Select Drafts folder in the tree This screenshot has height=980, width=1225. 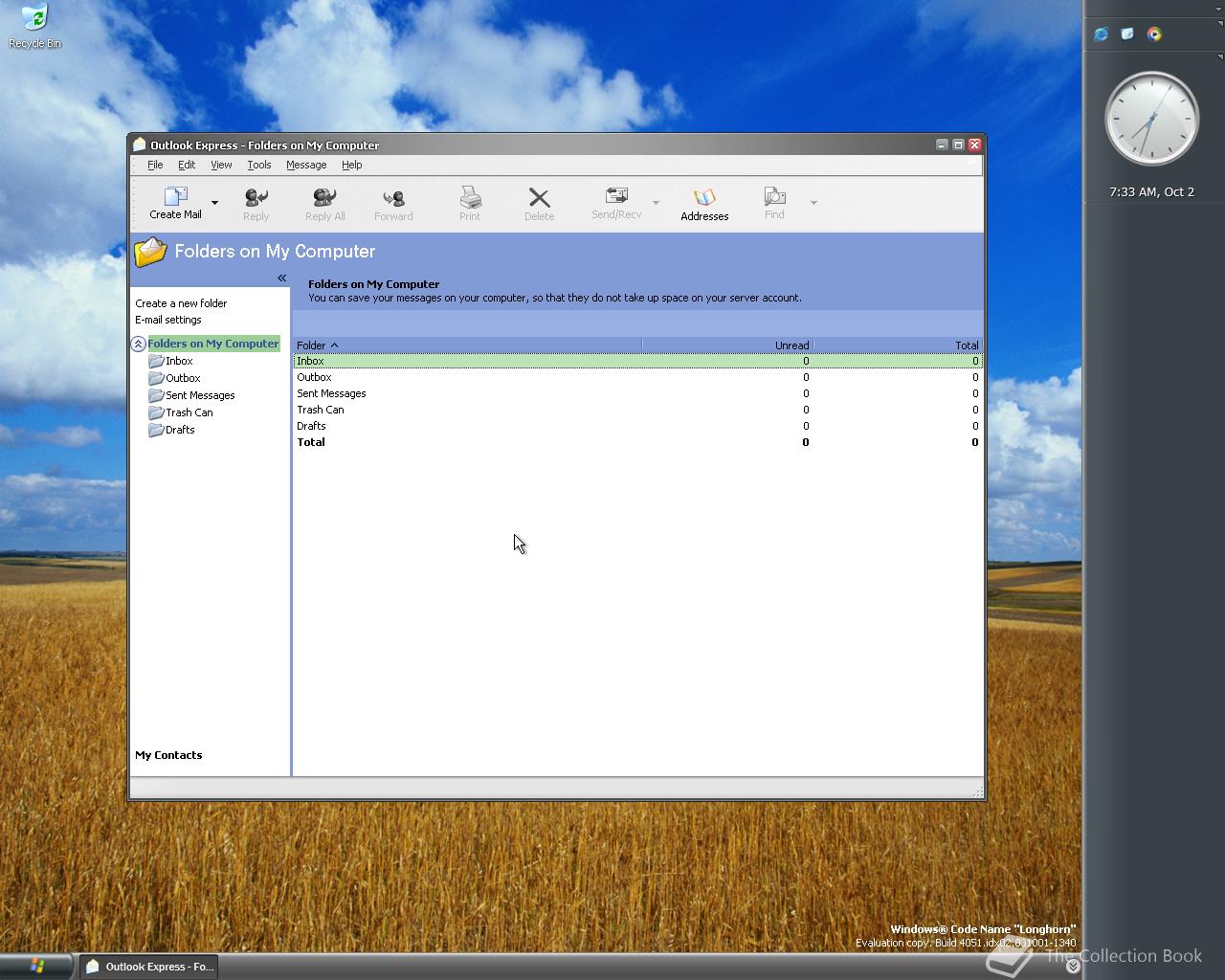tap(171, 430)
